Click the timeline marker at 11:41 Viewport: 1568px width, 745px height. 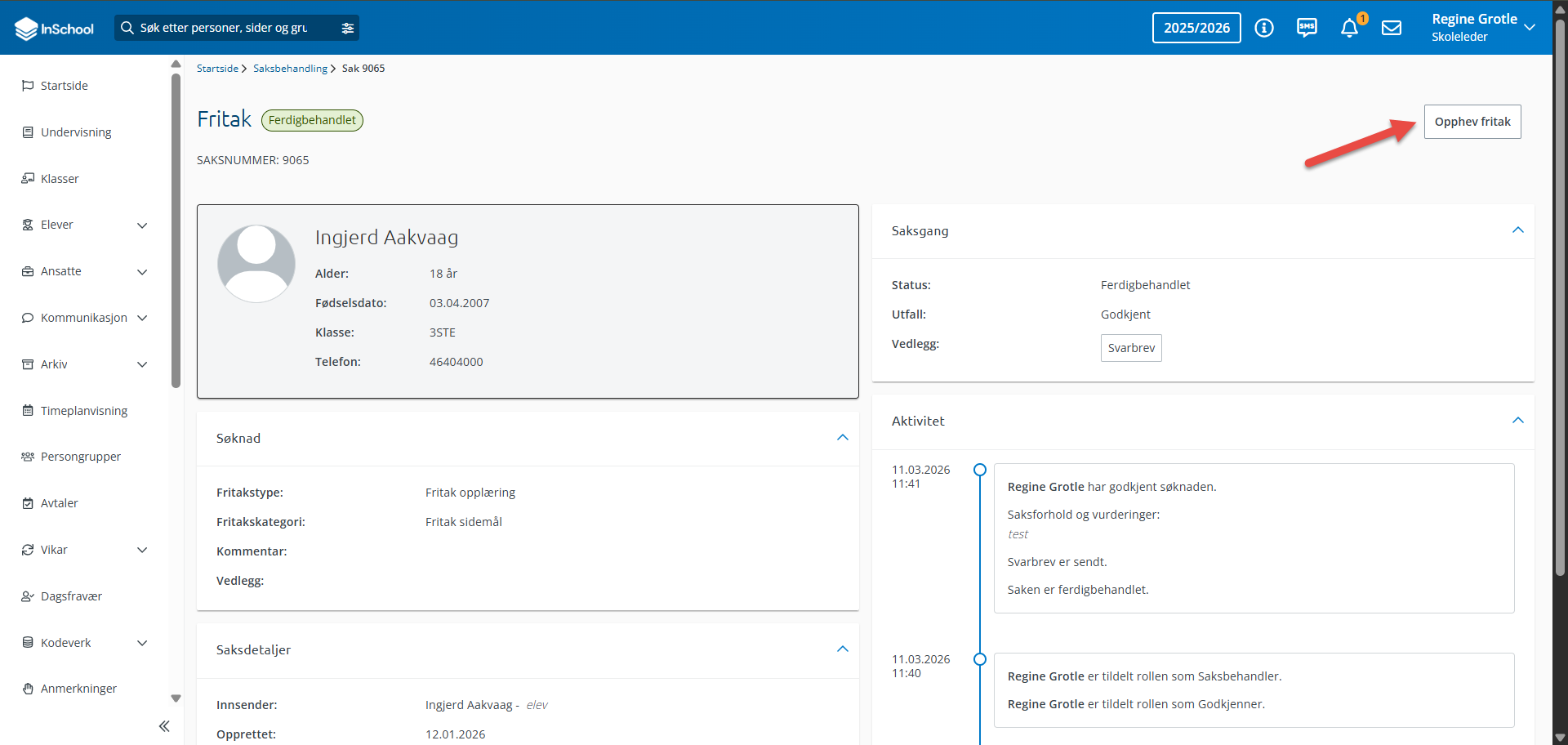click(x=980, y=470)
